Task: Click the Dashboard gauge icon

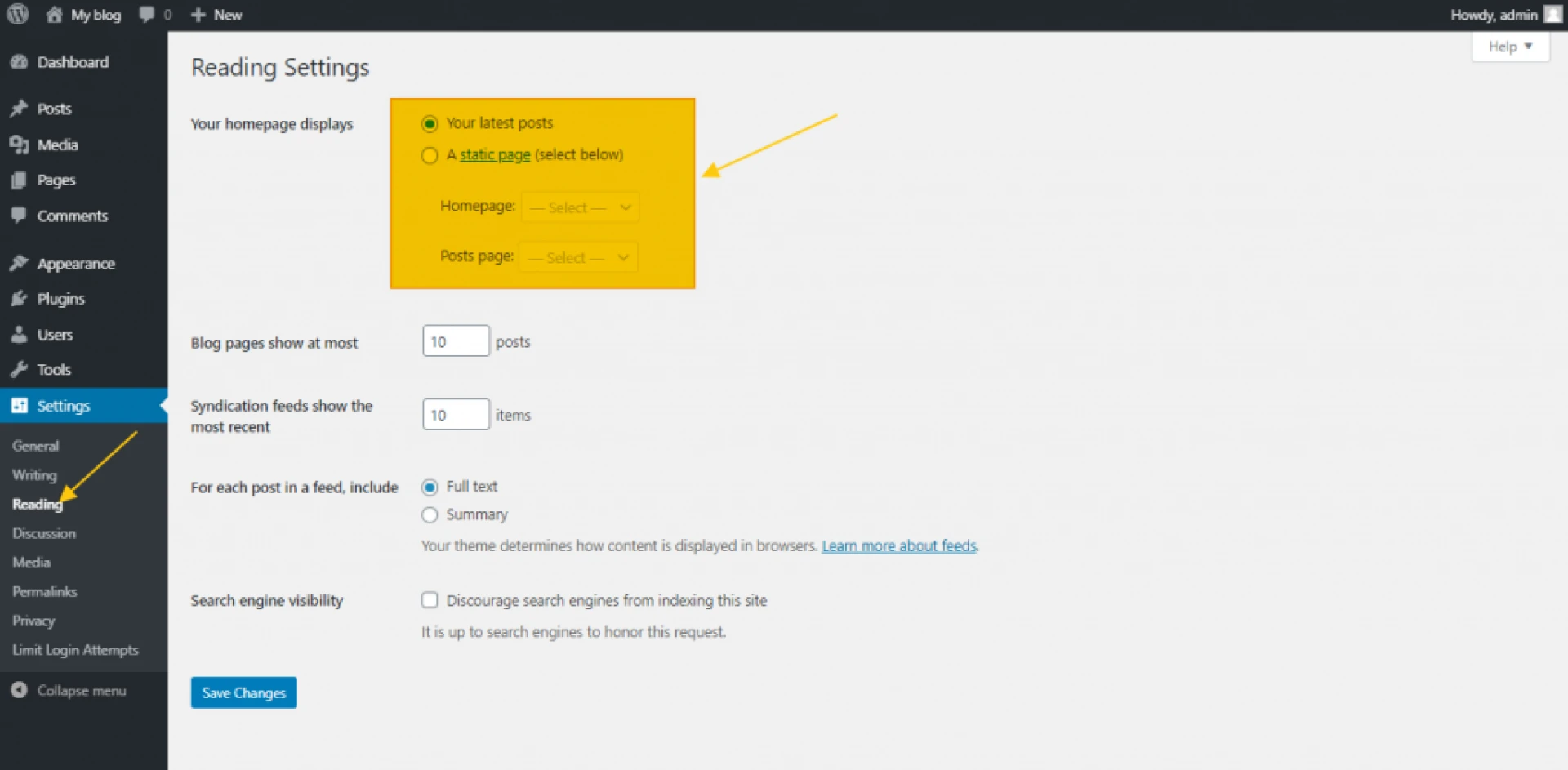Action: click(19, 62)
